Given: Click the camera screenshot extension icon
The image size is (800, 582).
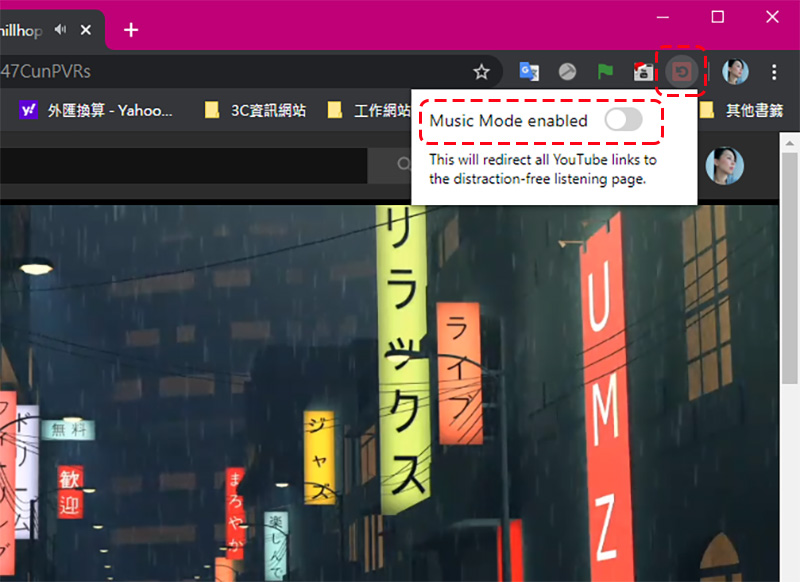Looking at the screenshot, I should click(644, 72).
